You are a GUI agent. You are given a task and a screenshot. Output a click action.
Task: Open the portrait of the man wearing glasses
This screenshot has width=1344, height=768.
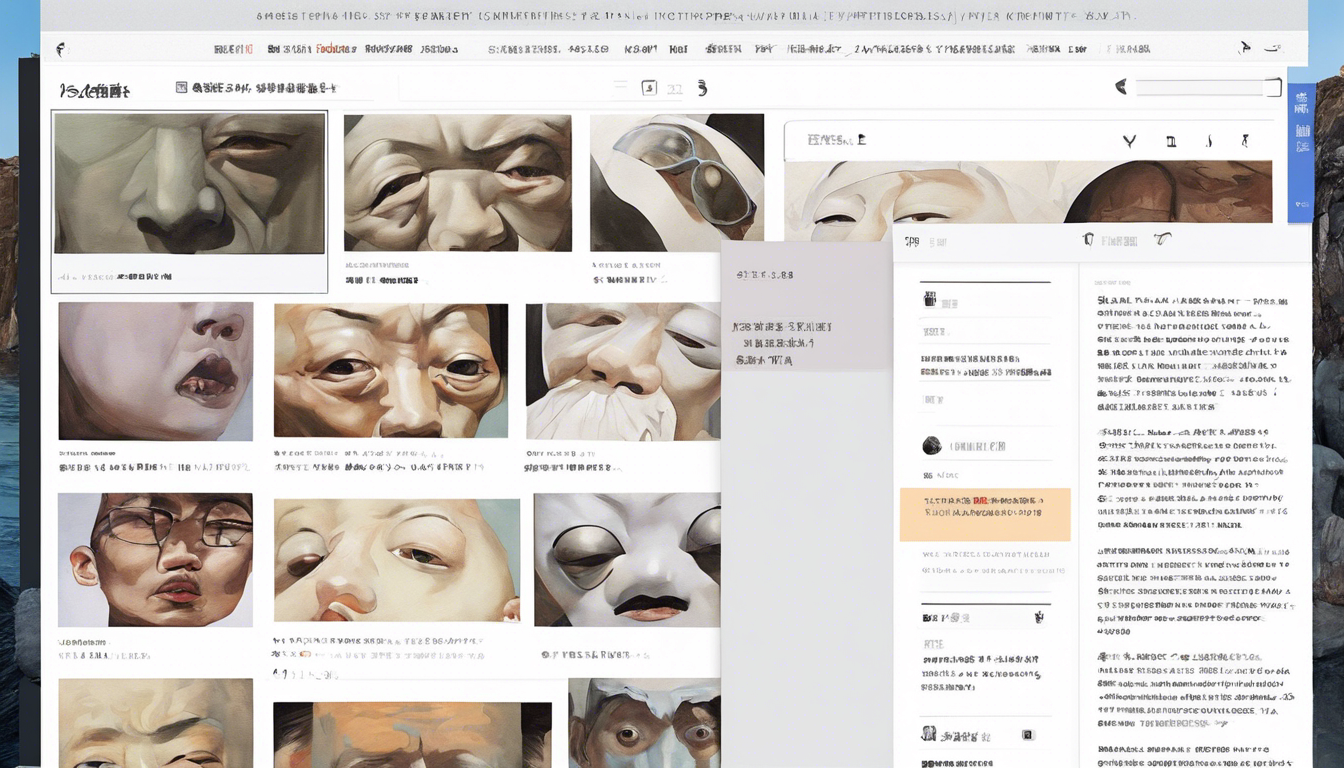coord(155,559)
